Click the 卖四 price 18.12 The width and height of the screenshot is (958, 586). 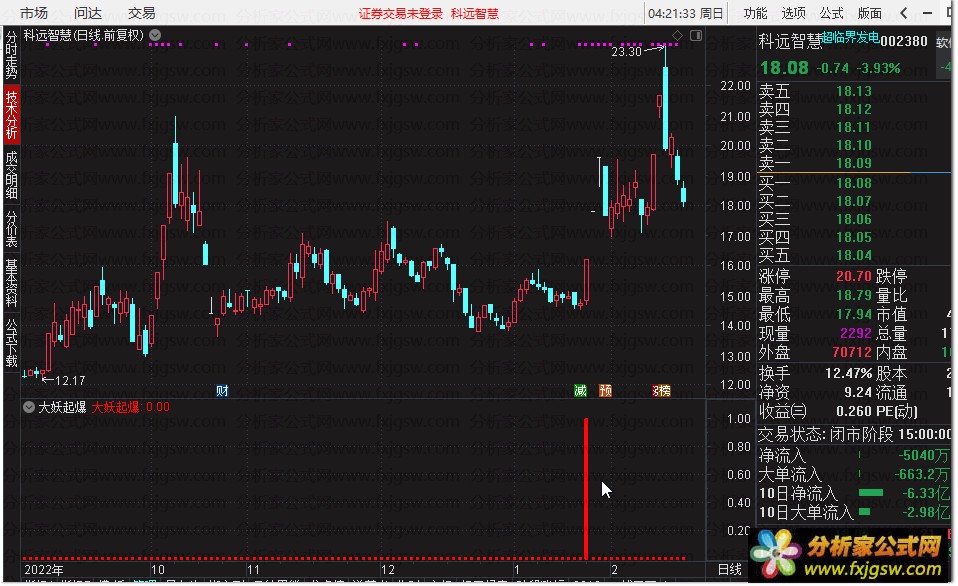[x=854, y=109]
